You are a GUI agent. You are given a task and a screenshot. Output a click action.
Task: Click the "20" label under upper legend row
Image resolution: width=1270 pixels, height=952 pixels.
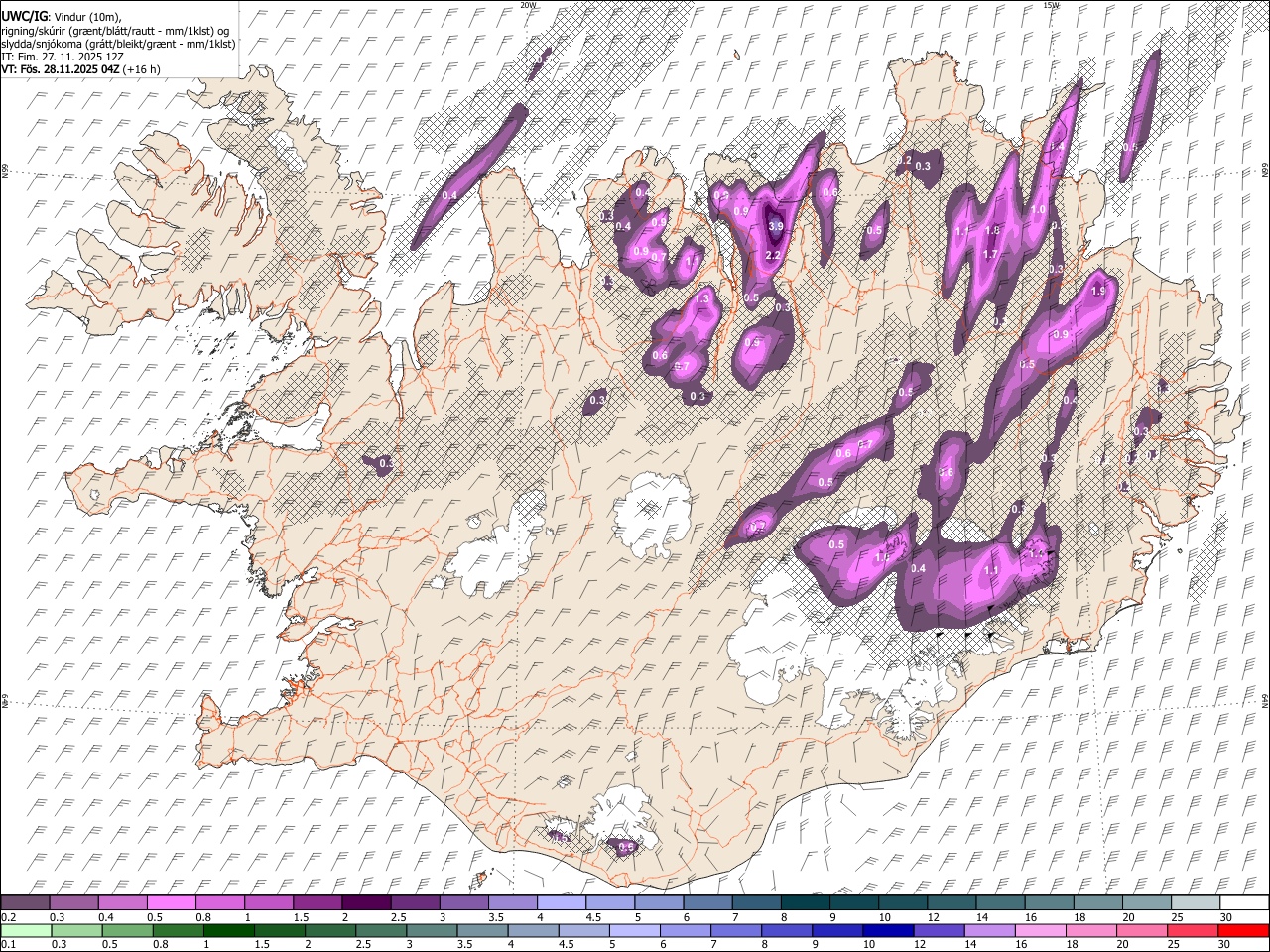click(x=1128, y=917)
